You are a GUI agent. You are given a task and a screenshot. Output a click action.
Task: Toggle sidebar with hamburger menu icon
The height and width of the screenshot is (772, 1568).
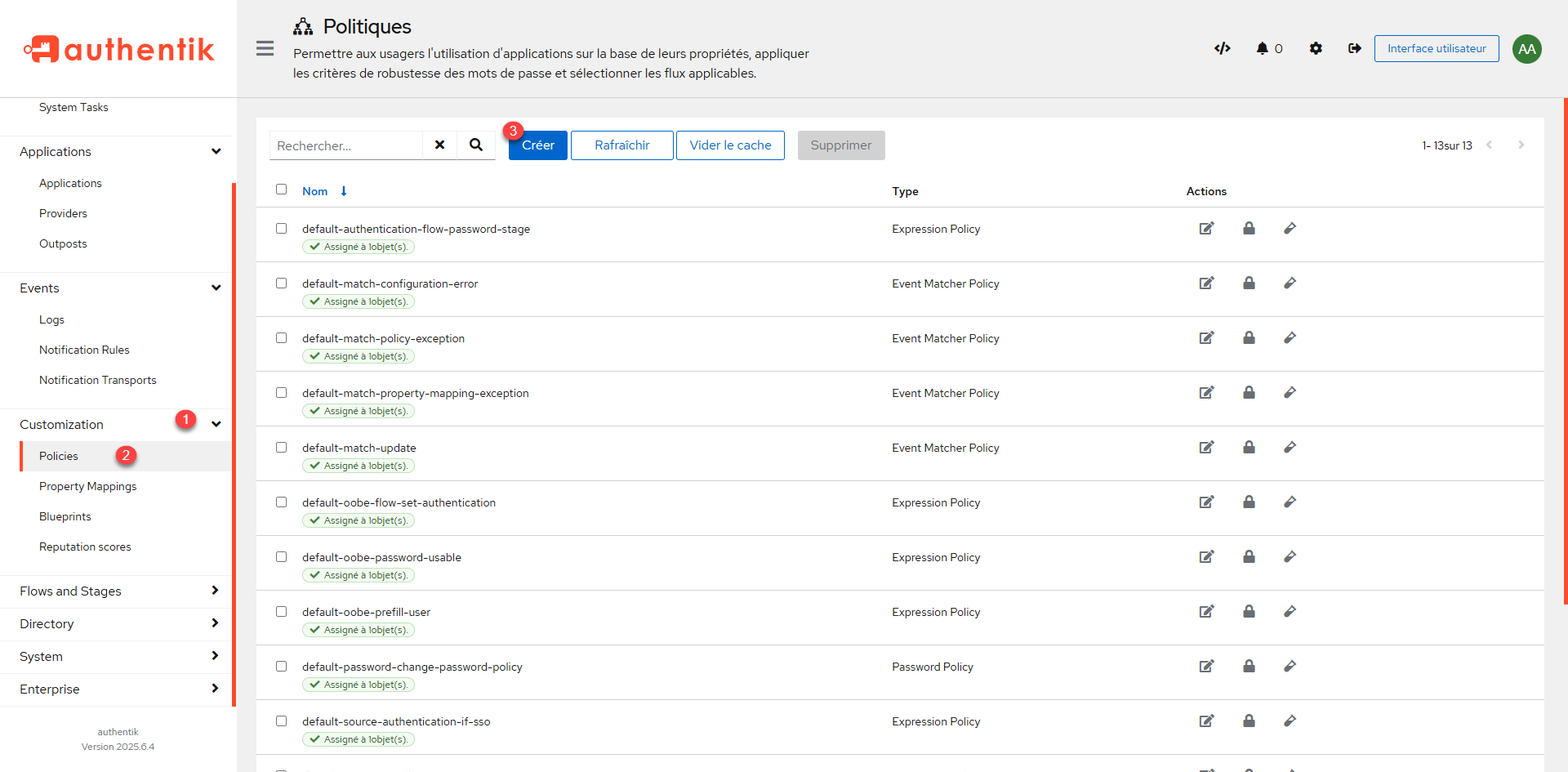[265, 48]
